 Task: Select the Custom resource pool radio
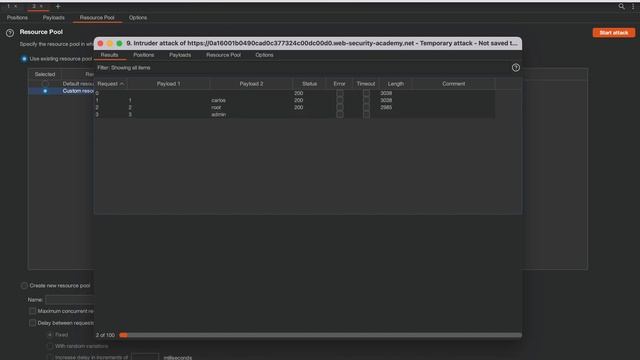coord(45,91)
